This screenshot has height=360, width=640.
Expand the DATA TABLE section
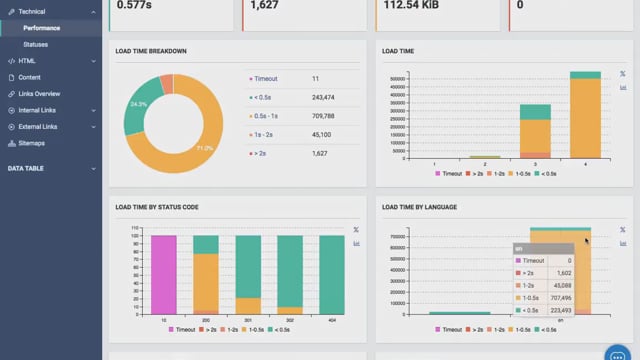click(x=93, y=169)
